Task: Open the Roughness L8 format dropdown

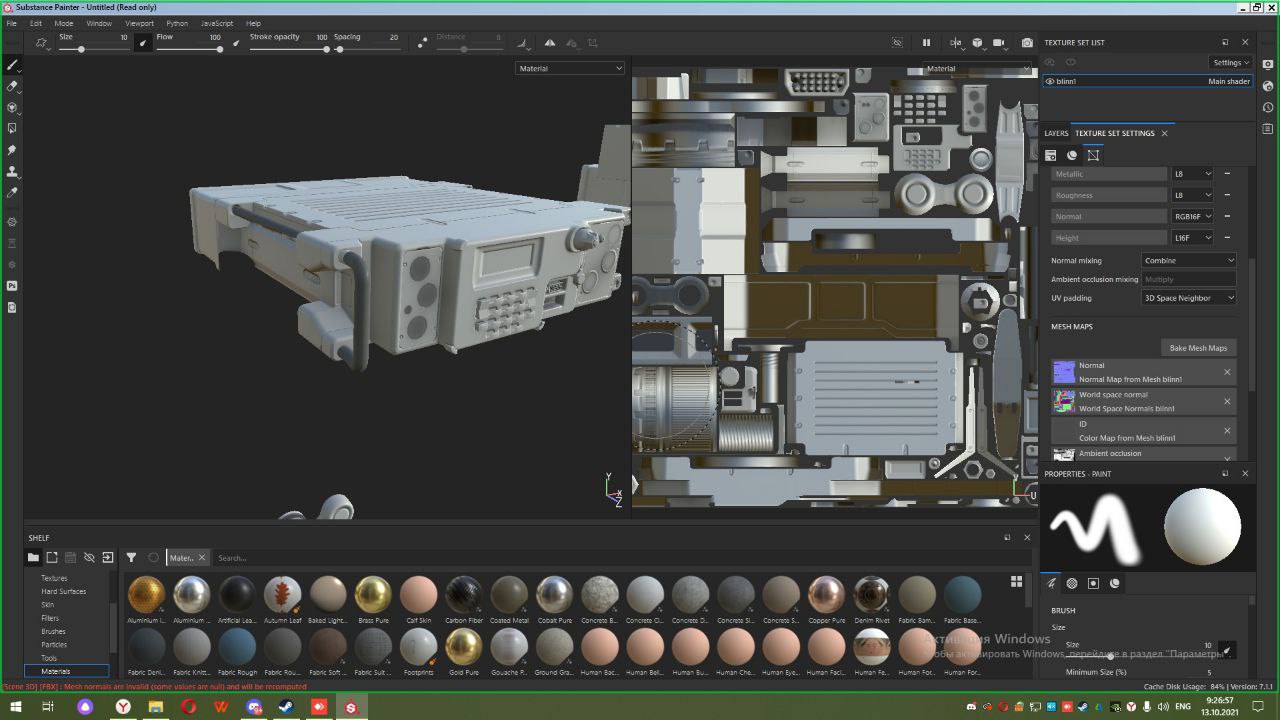Action: tap(1192, 195)
